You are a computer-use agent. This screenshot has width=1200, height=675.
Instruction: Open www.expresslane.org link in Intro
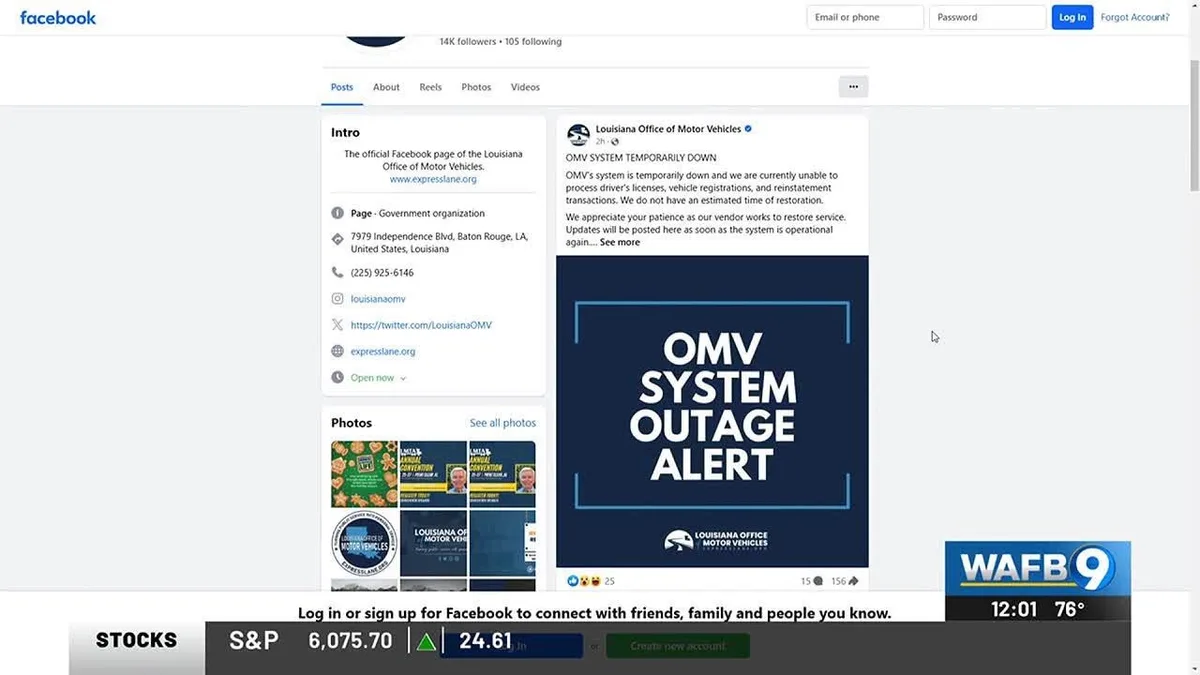point(433,179)
